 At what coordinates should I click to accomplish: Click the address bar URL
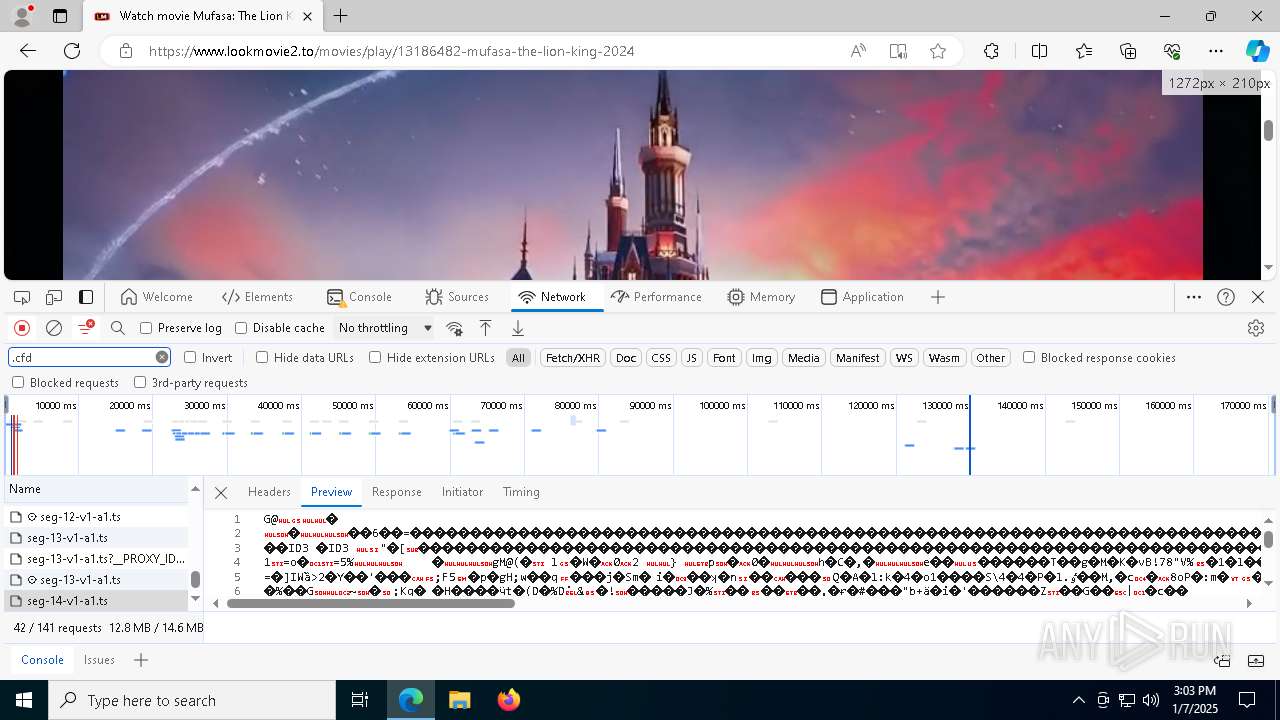[x=391, y=51]
